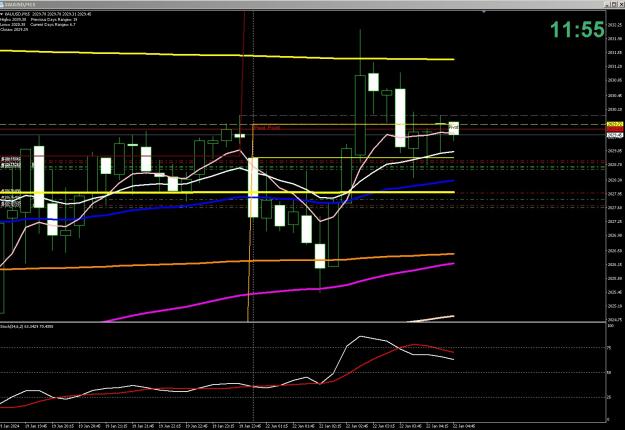
Task: Click the red current price label on the price axis
Action: point(615,130)
